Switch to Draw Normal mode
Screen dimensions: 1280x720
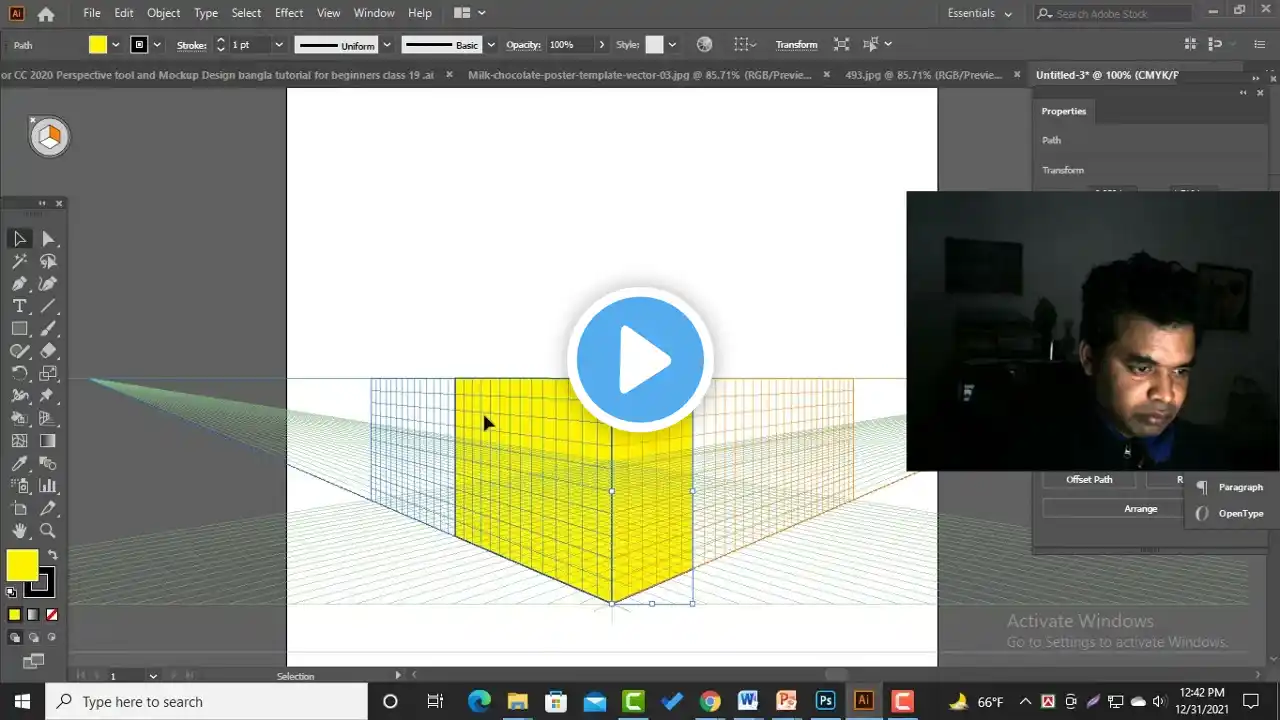pos(14,637)
